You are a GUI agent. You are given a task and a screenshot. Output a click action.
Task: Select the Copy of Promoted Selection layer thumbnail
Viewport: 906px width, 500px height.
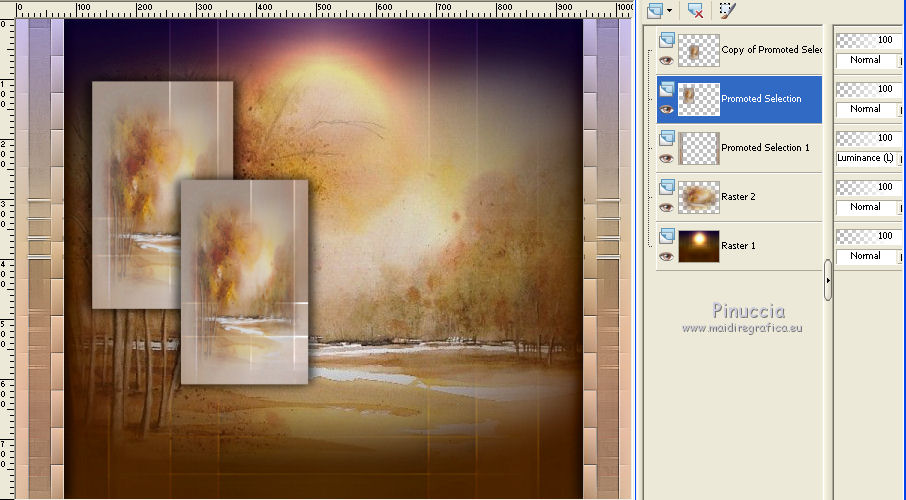tap(699, 50)
